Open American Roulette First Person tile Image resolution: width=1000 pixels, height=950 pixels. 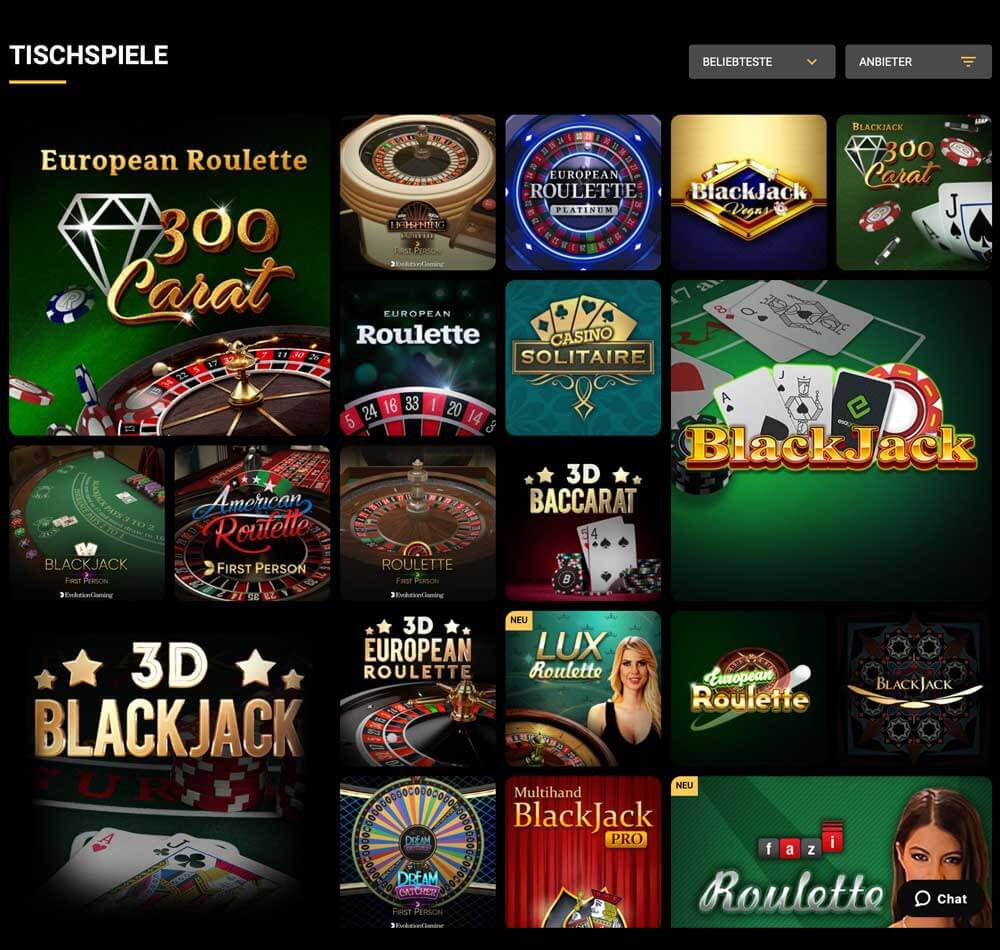(253, 523)
